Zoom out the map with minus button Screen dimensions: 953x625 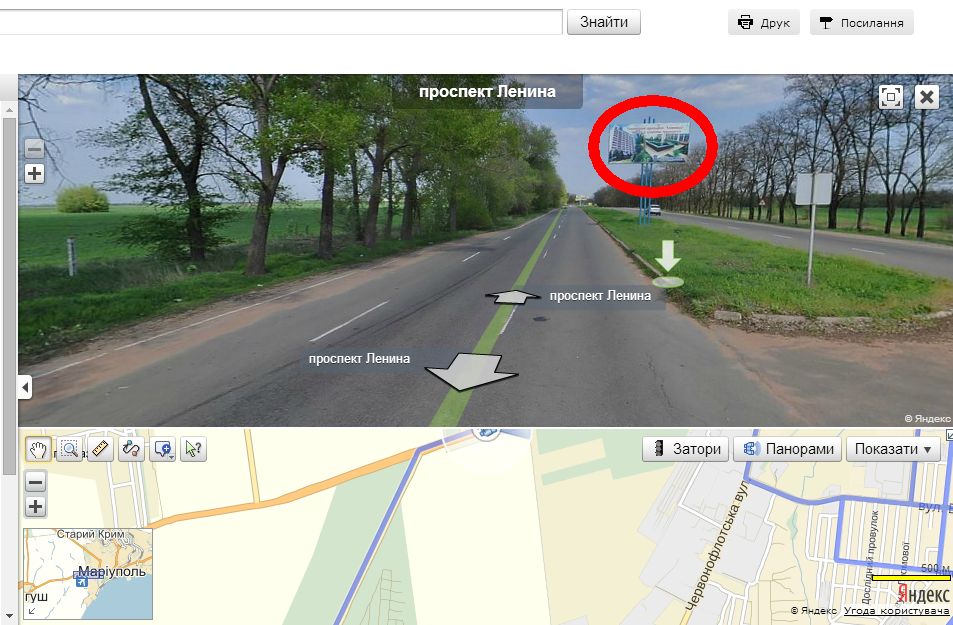click(35, 482)
